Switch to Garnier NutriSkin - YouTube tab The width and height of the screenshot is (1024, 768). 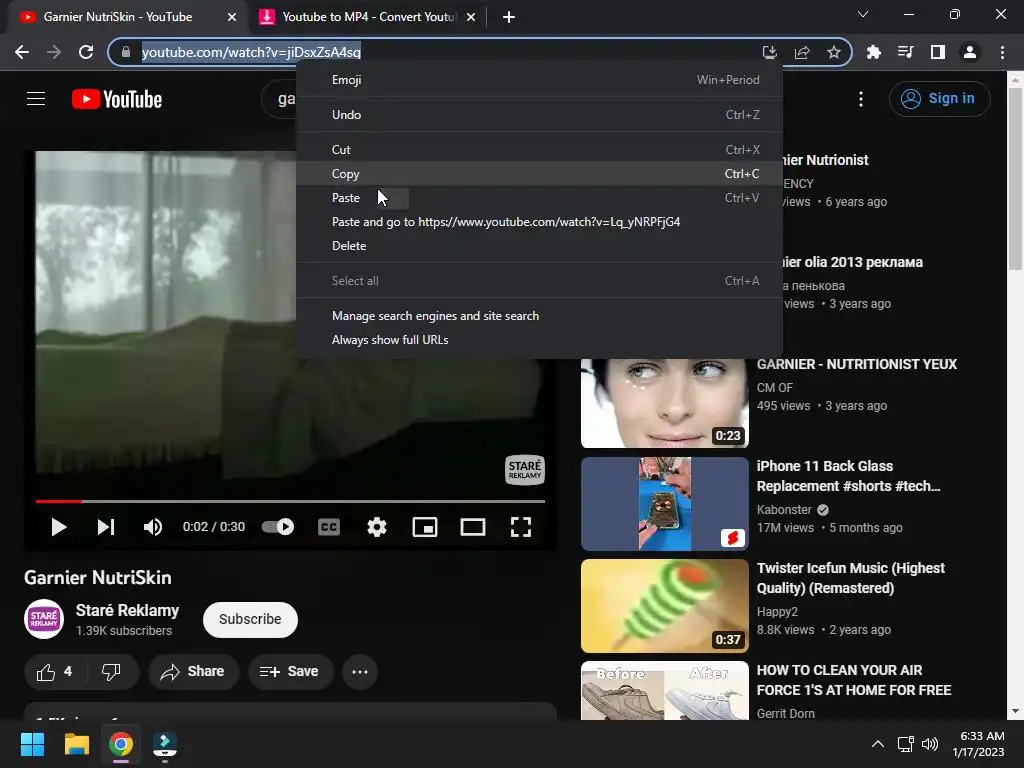coord(118,17)
